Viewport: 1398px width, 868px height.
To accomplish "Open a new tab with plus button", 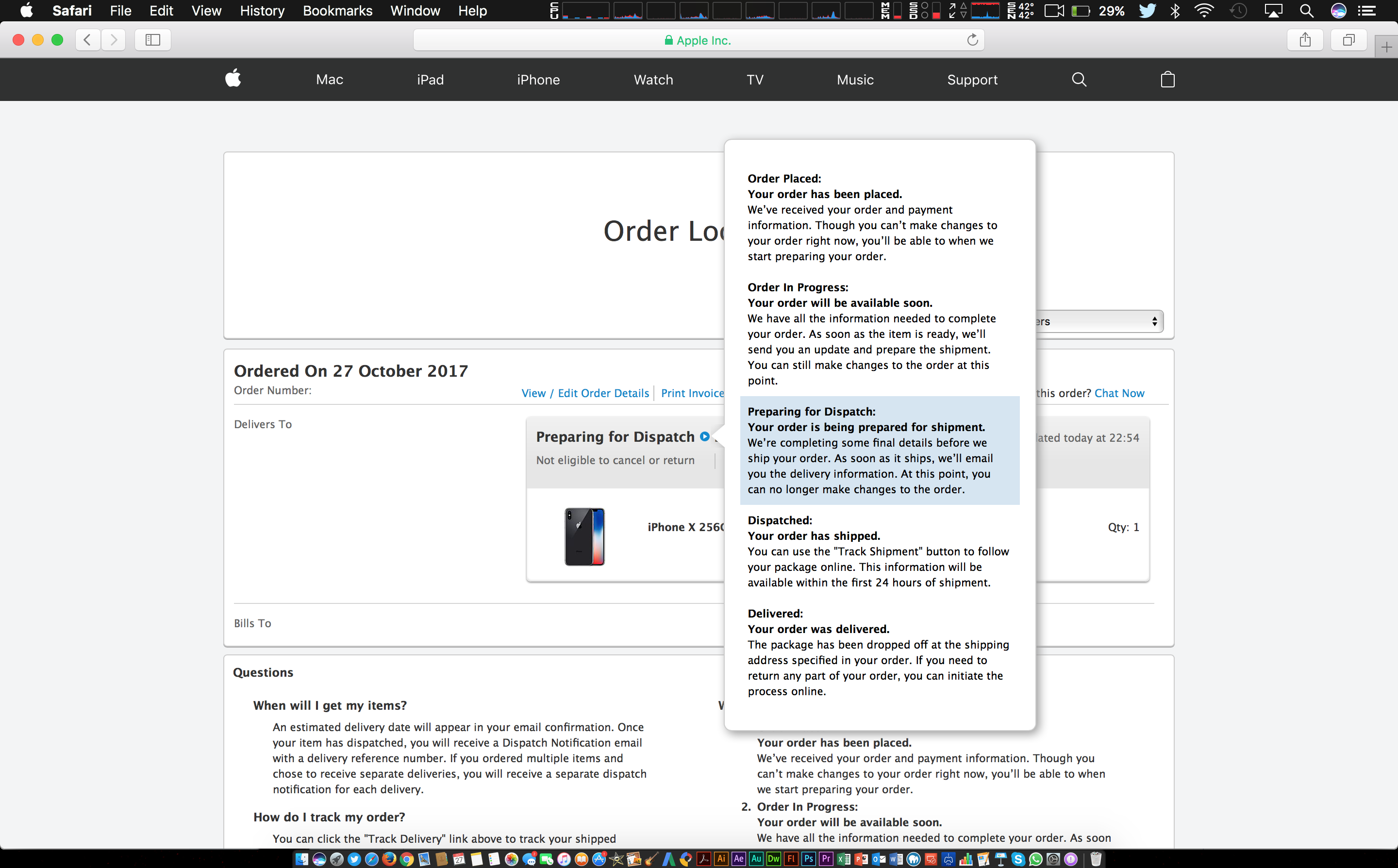I will point(1386,47).
